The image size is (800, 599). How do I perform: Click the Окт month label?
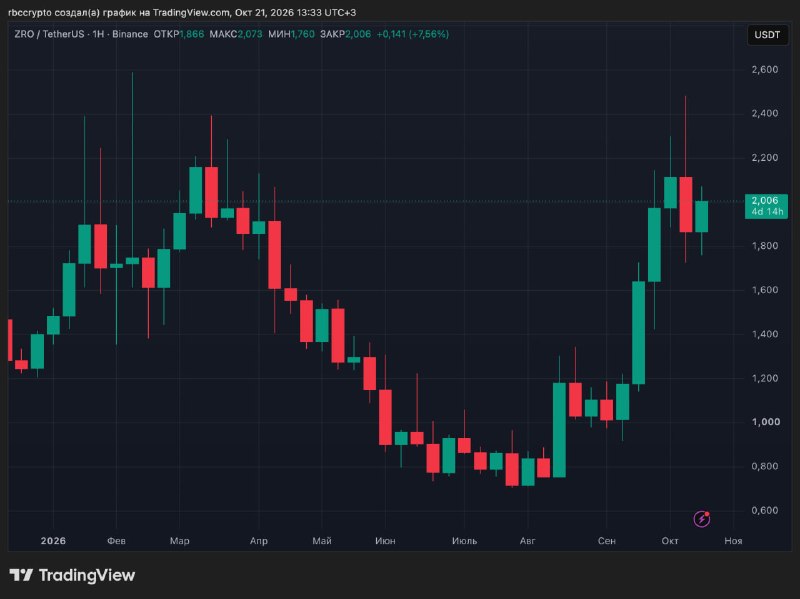tap(670, 541)
